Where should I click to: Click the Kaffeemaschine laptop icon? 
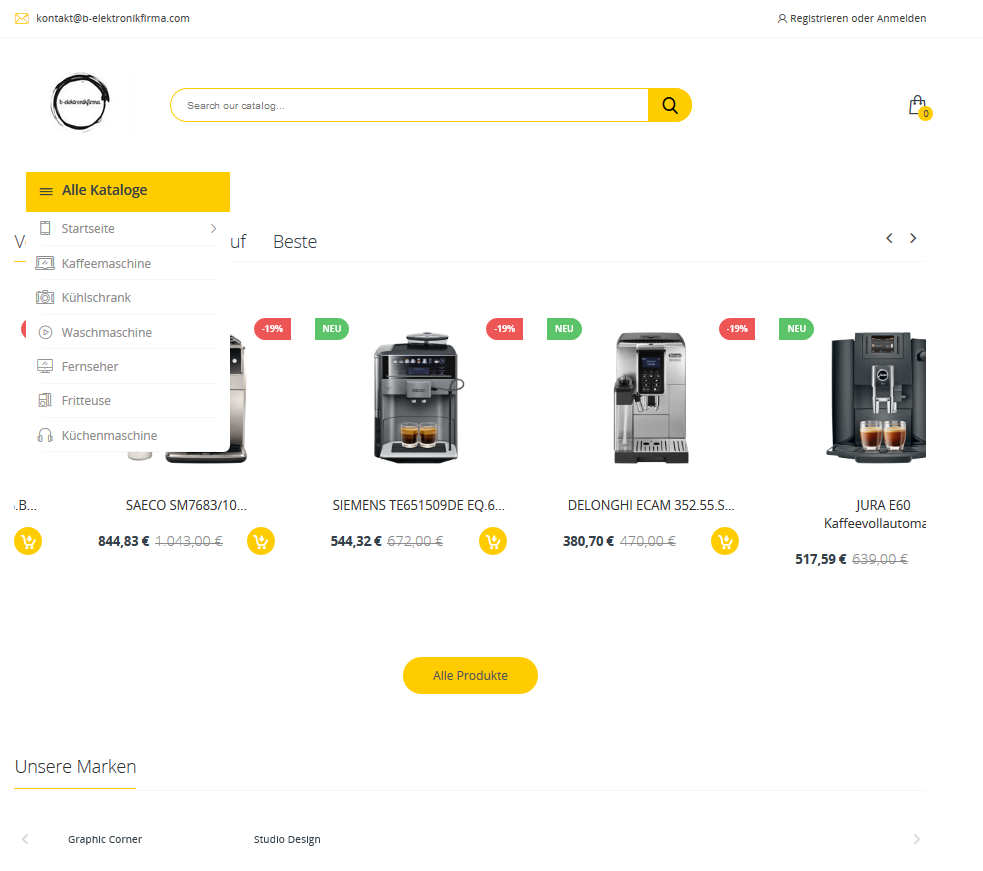[x=45, y=263]
